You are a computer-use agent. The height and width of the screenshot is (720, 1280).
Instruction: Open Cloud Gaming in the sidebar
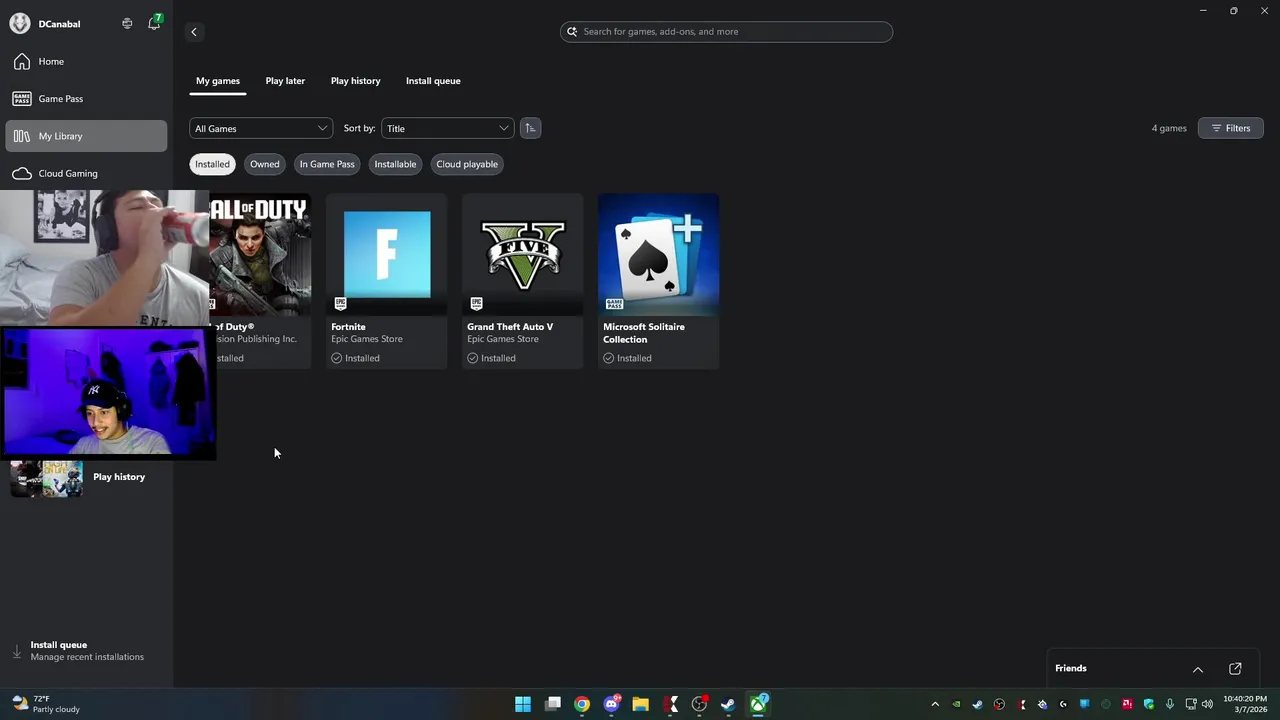tap(87, 173)
